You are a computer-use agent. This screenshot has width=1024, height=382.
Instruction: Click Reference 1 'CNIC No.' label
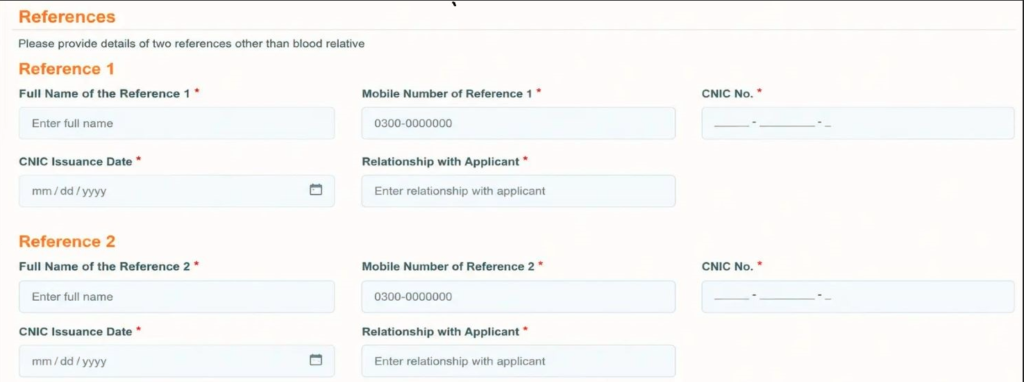[x=728, y=93]
